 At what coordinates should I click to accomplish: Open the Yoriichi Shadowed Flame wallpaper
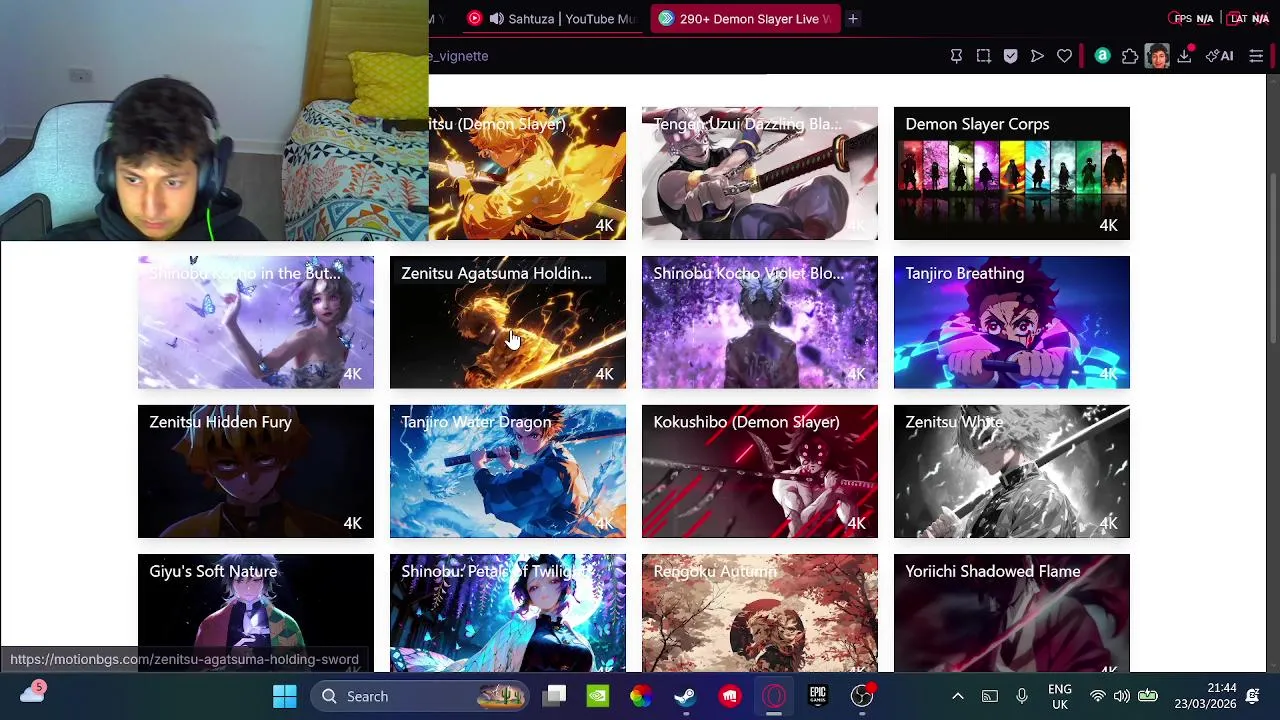click(x=1012, y=612)
